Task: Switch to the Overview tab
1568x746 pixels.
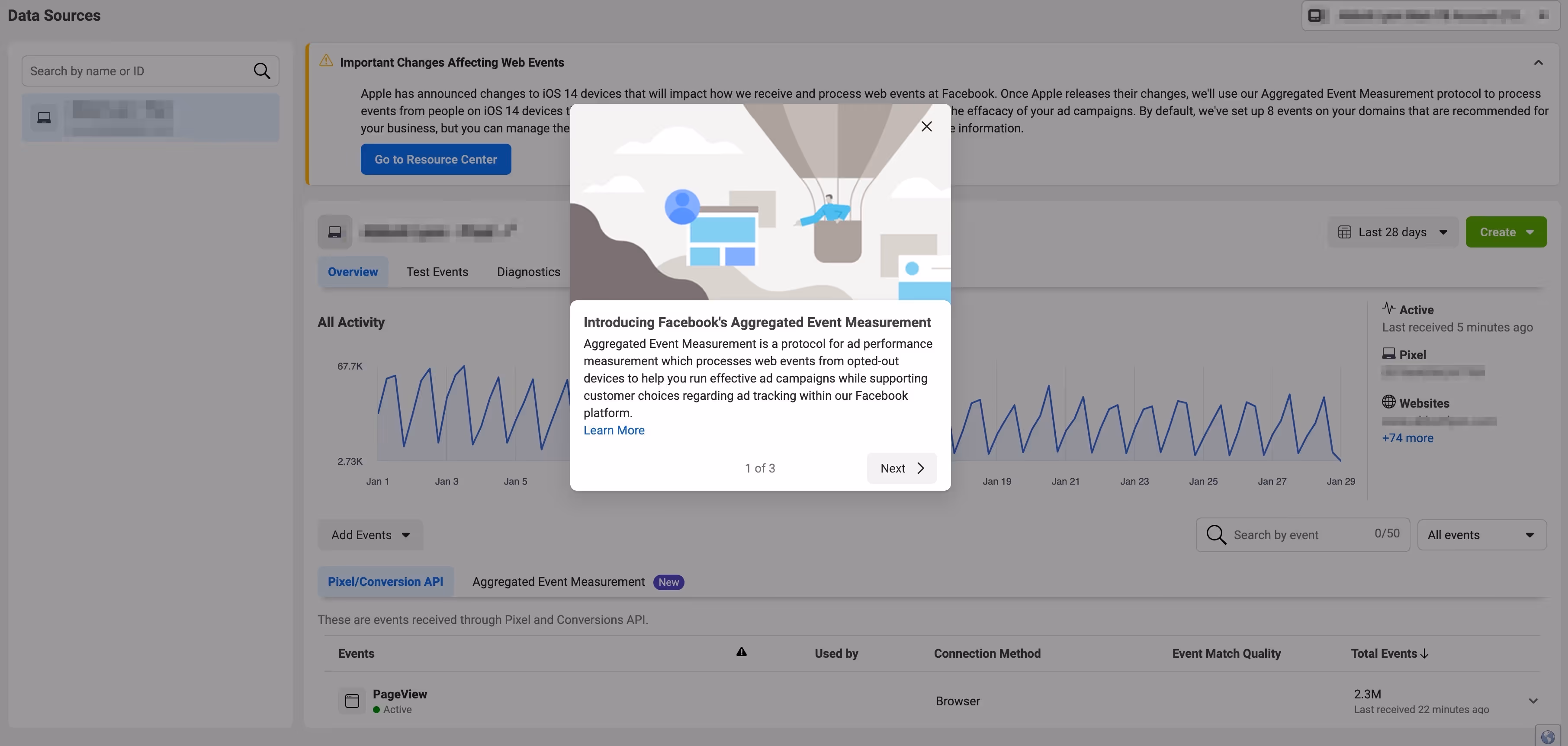Action: tap(353, 272)
